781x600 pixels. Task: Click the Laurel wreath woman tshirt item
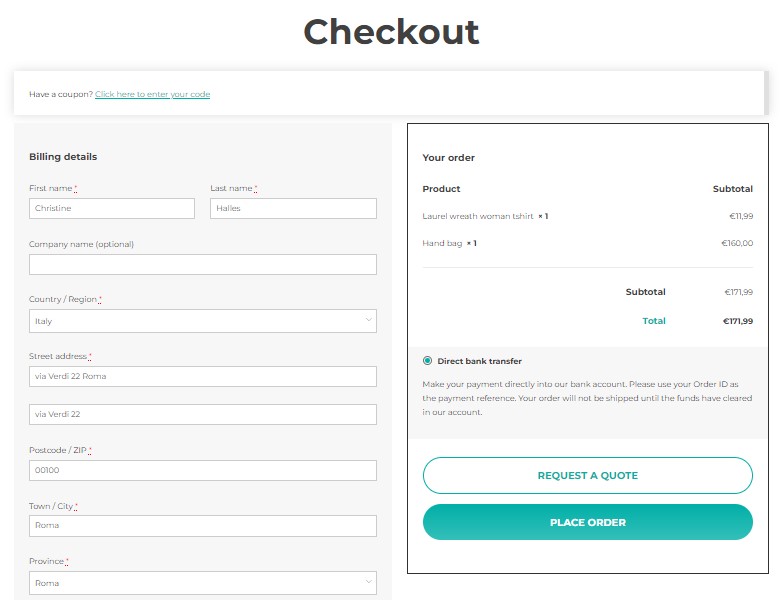click(x=479, y=216)
